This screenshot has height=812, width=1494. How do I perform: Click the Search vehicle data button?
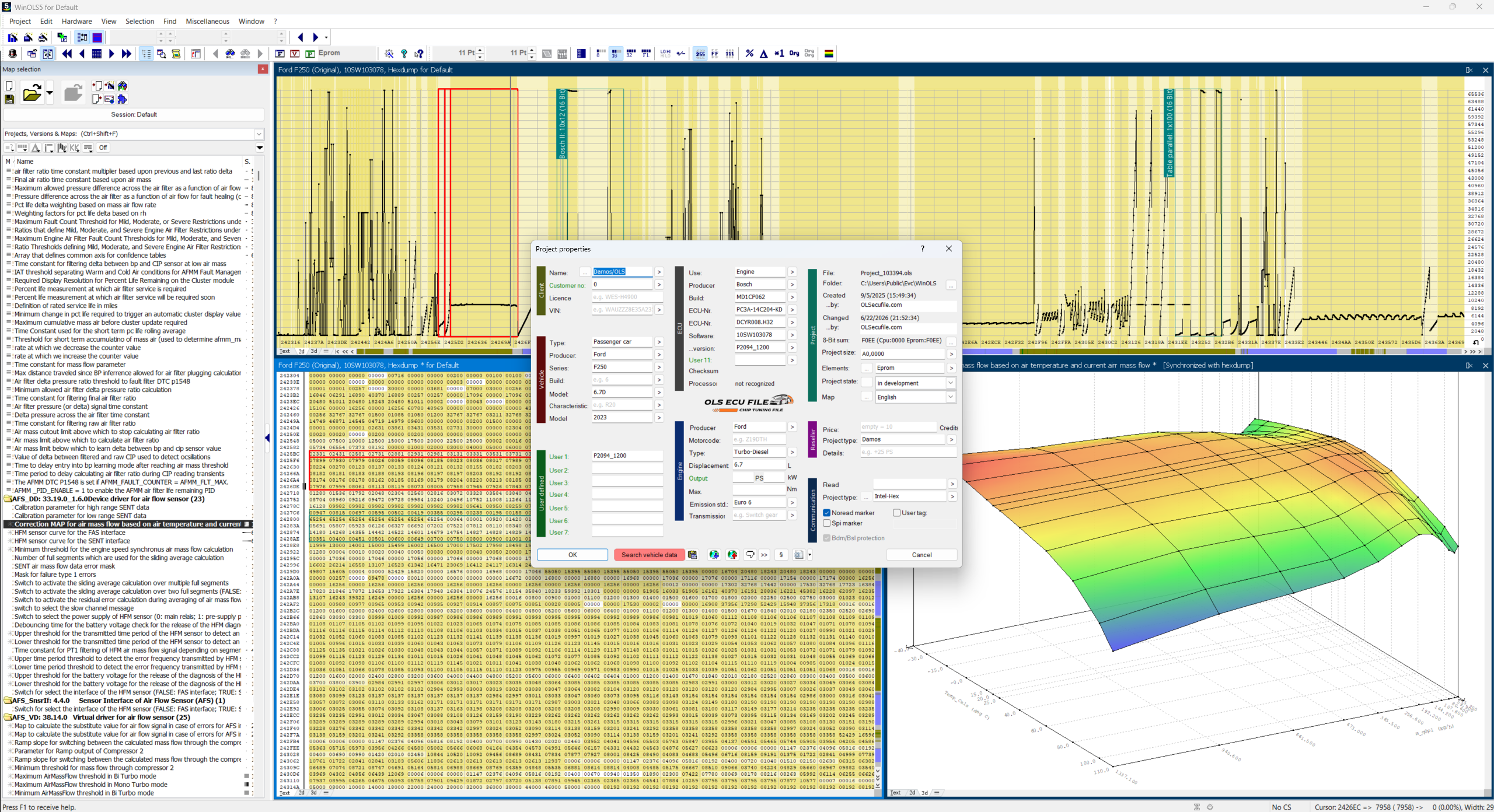click(649, 555)
